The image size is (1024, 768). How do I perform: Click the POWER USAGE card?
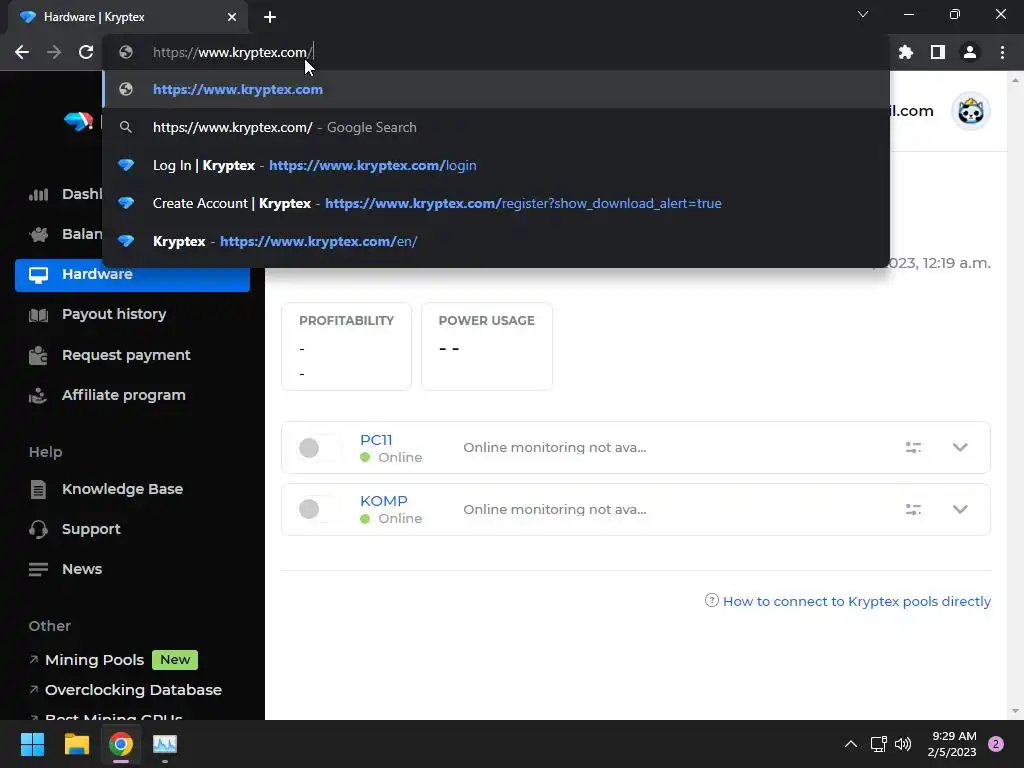[x=487, y=347]
